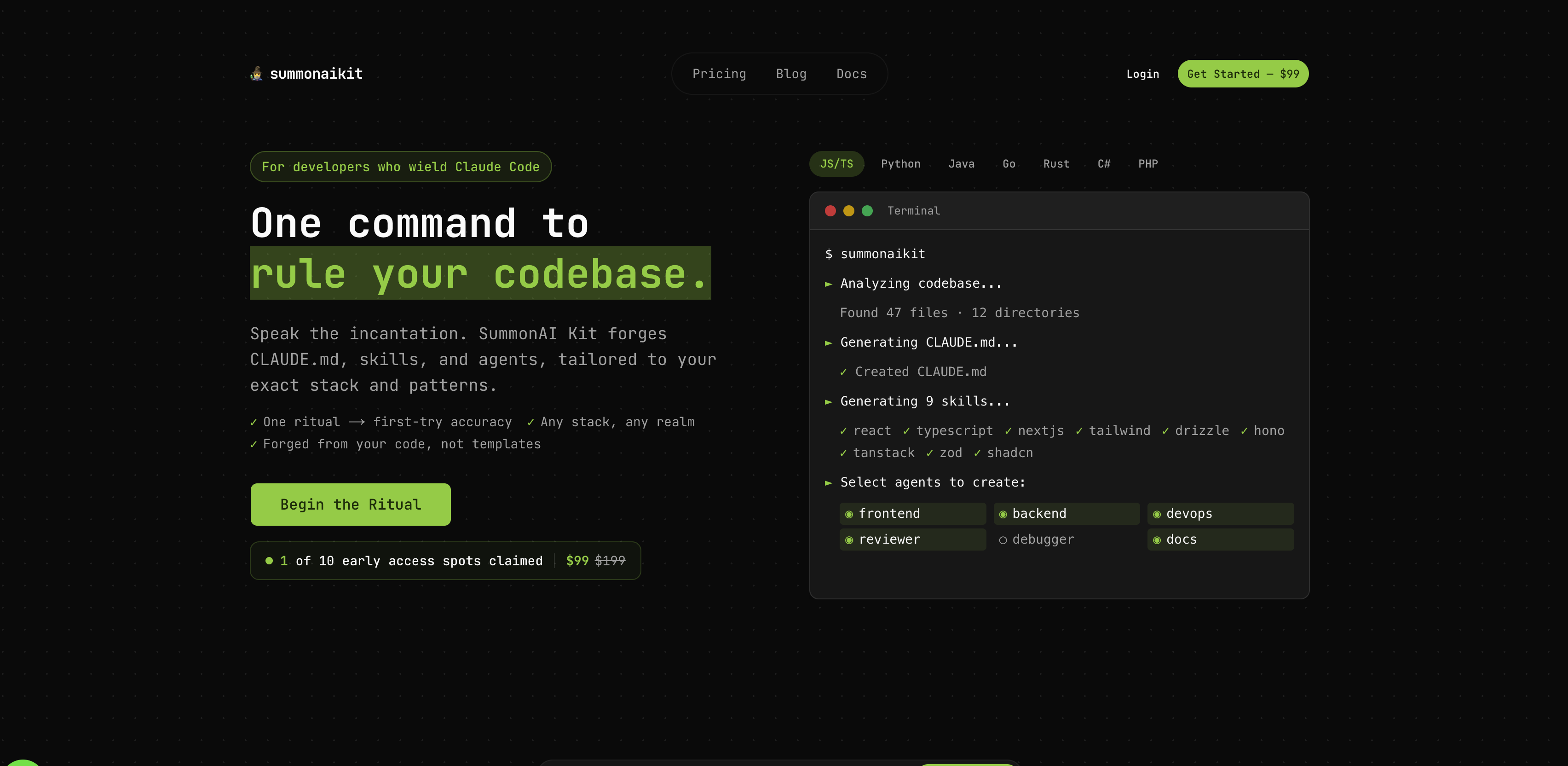The height and width of the screenshot is (766, 1568).
Task: Click the green dot in early access banner
Action: coord(269,561)
